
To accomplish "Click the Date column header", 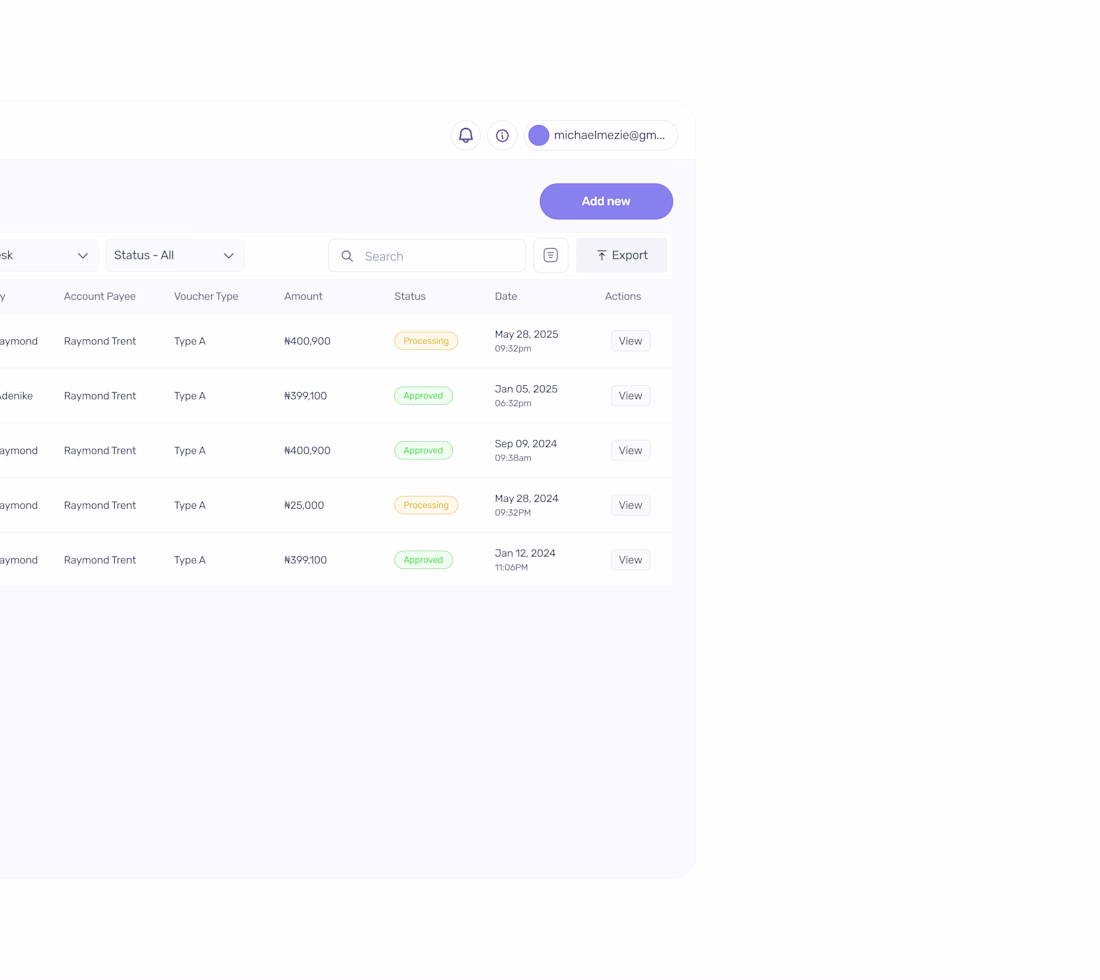I will click(506, 296).
